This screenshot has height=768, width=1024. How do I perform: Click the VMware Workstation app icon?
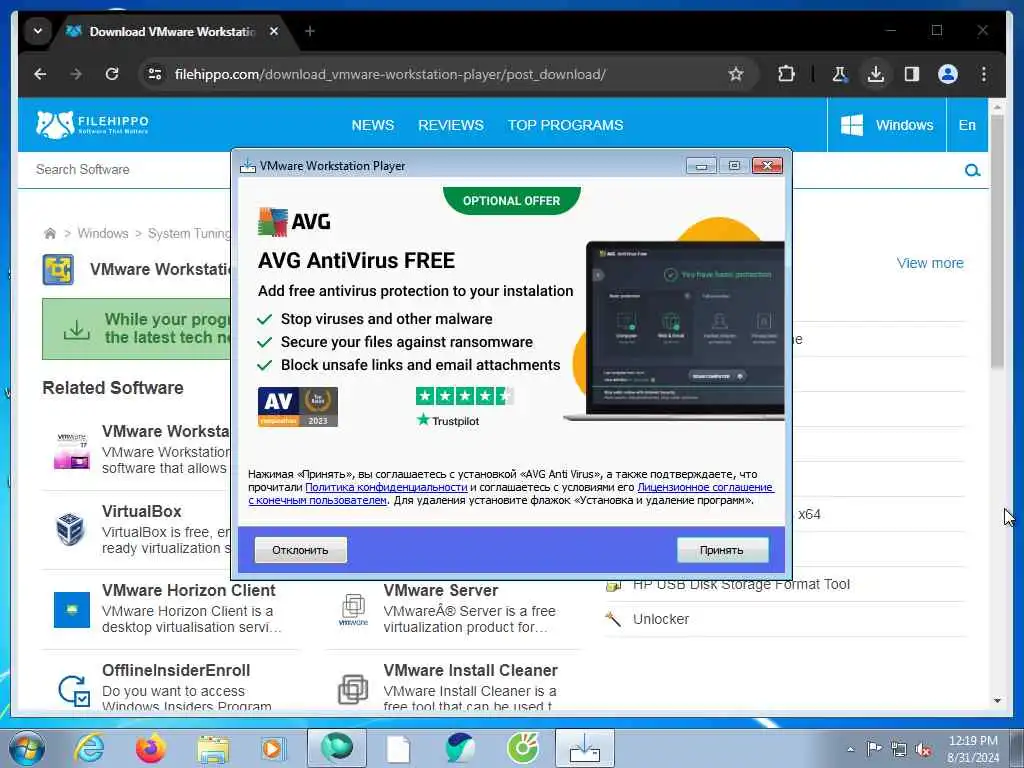[x=58, y=270]
